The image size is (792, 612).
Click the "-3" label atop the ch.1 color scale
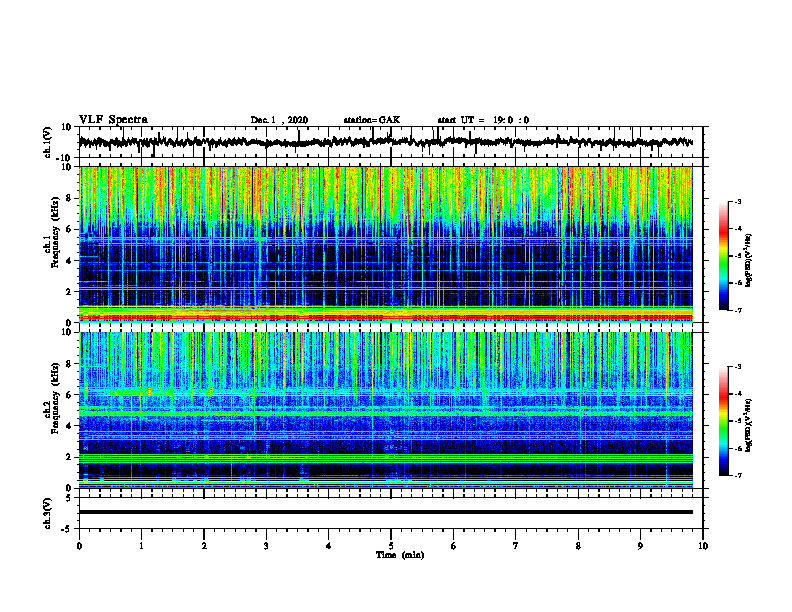pos(737,201)
